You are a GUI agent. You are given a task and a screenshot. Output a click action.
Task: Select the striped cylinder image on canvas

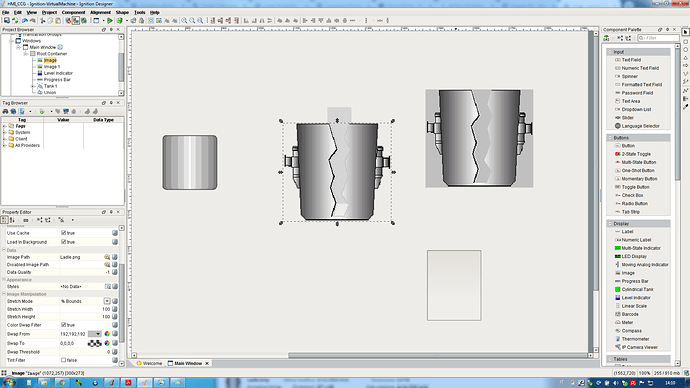190,162
